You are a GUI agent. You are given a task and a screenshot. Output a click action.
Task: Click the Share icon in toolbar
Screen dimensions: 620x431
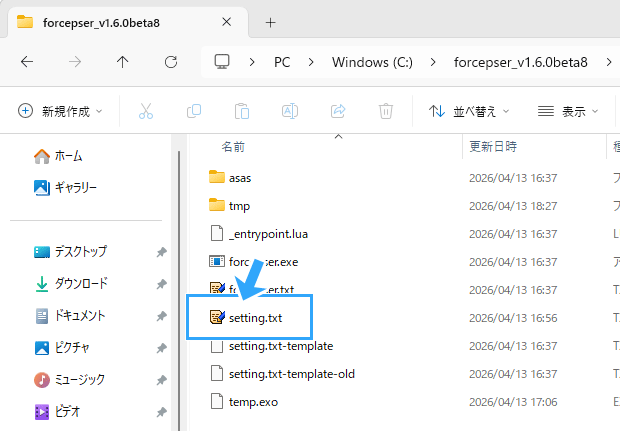click(338, 111)
